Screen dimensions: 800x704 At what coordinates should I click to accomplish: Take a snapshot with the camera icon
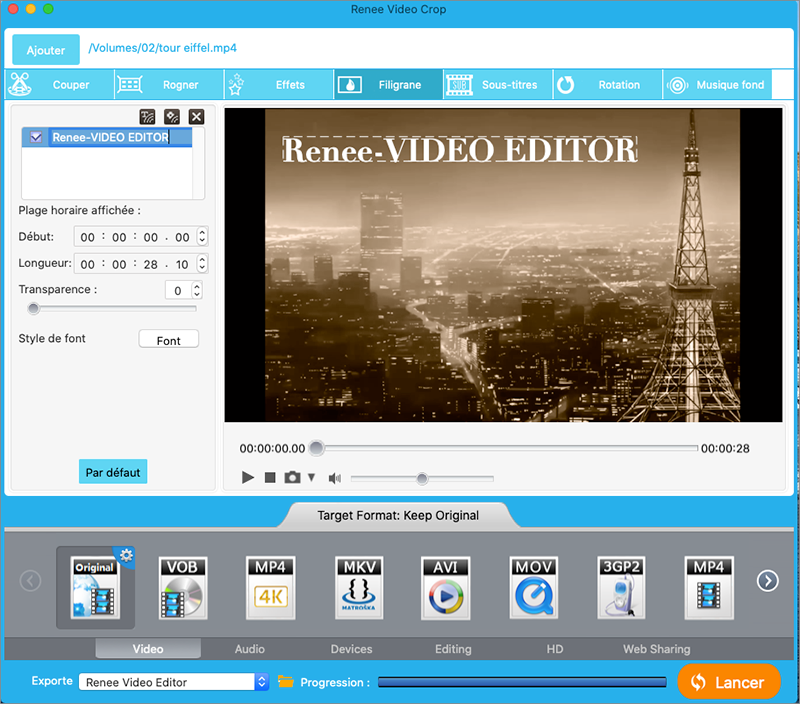click(x=292, y=478)
